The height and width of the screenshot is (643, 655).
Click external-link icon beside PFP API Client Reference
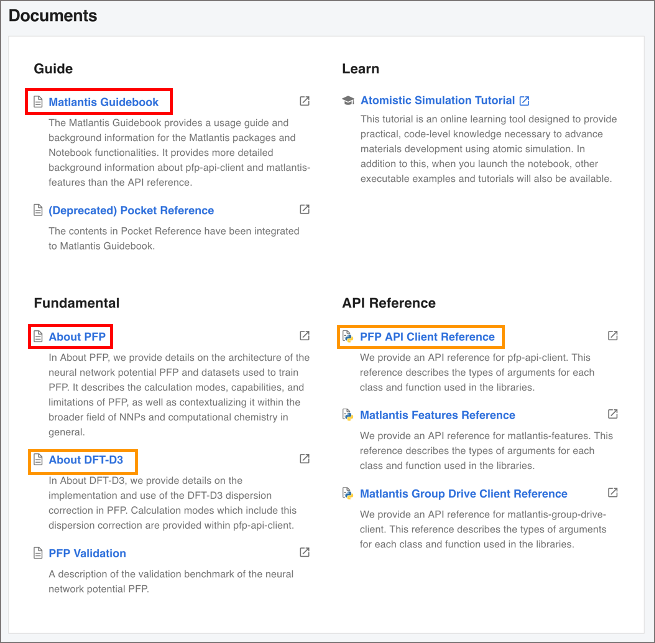[x=613, y=336]
